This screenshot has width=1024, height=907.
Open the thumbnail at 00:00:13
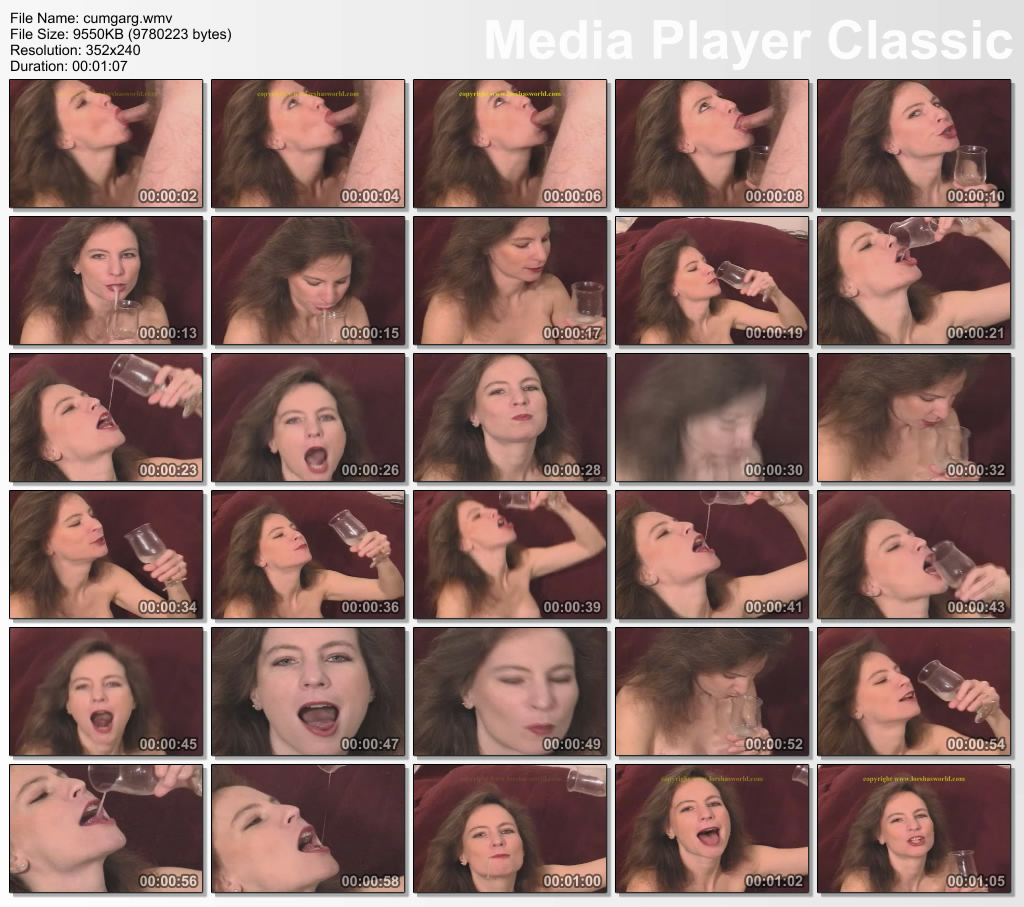tap(106, 281)
